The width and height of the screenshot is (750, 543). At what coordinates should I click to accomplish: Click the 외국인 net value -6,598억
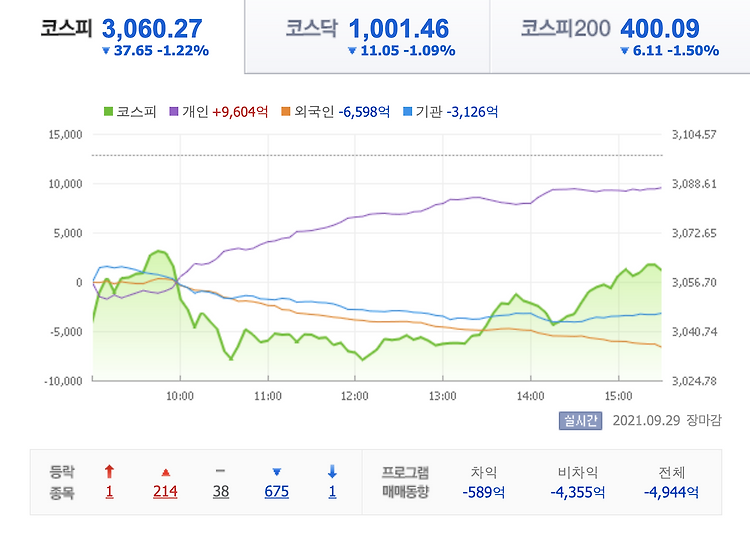pos(364,112)
